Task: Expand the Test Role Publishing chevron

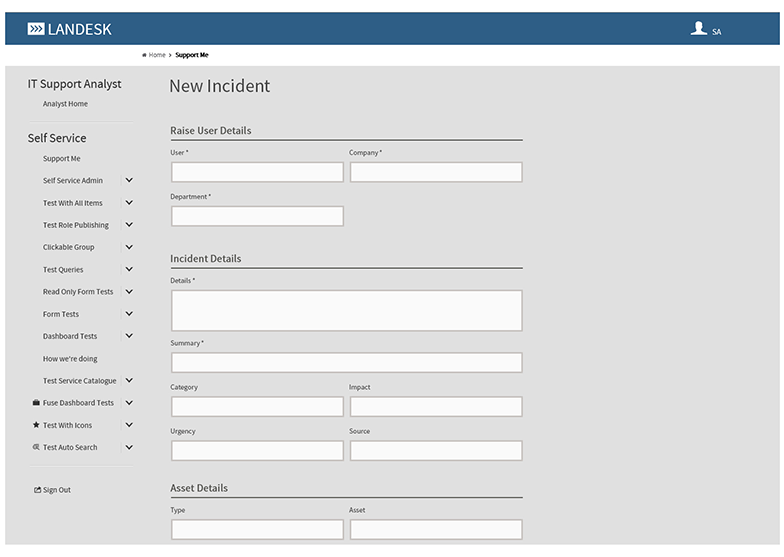Action: pos(129,225)
